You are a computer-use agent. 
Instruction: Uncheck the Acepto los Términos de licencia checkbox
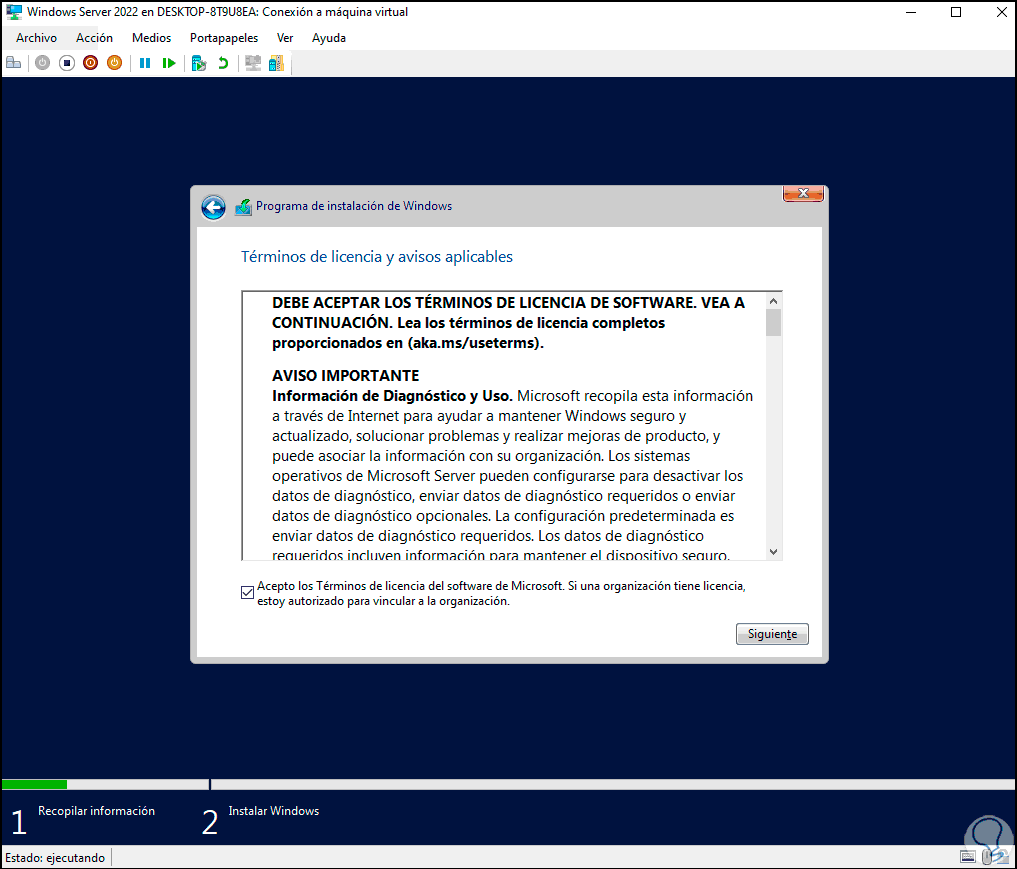[x=247, y=592]
